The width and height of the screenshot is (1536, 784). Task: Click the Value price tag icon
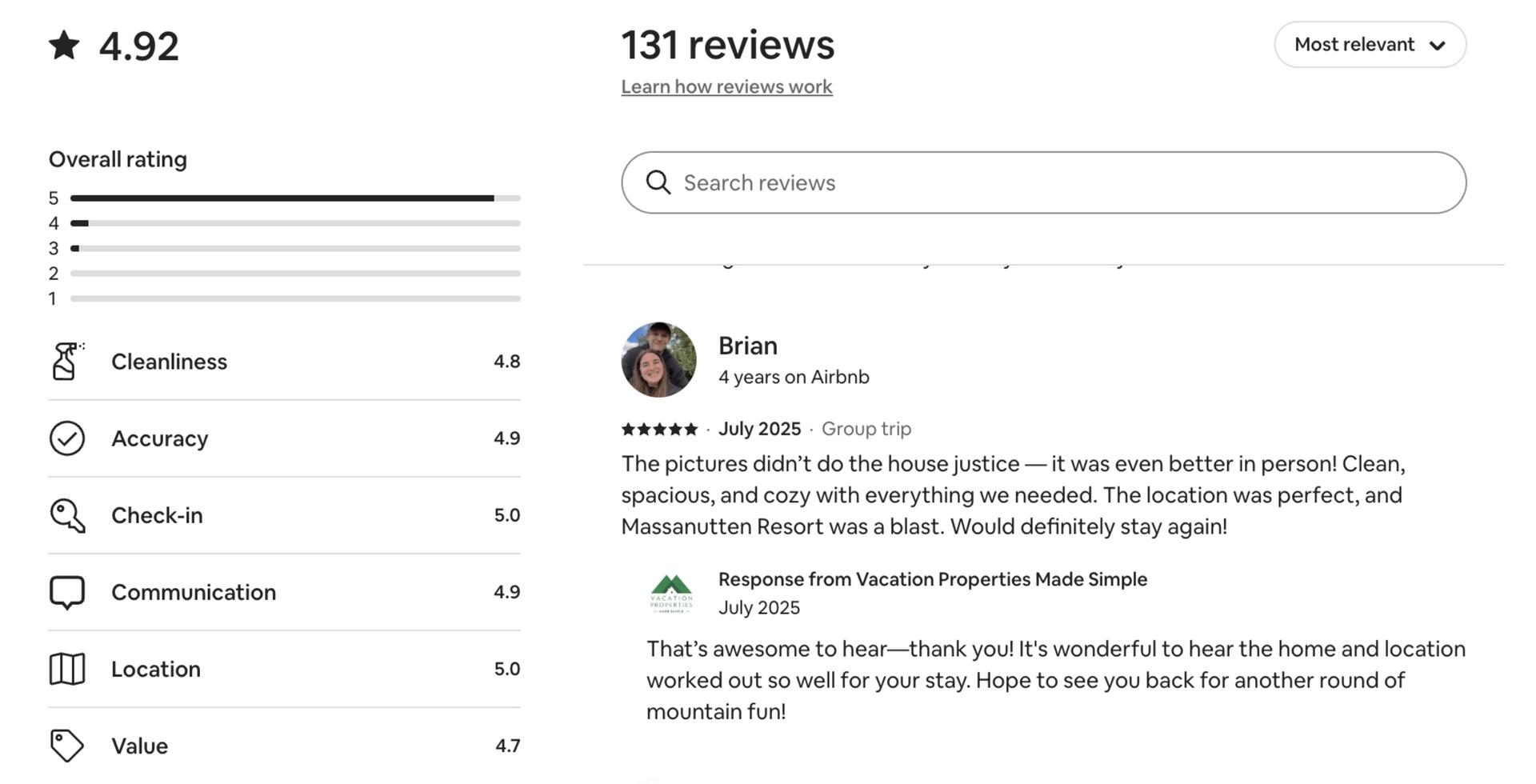(x=67, y=746)
